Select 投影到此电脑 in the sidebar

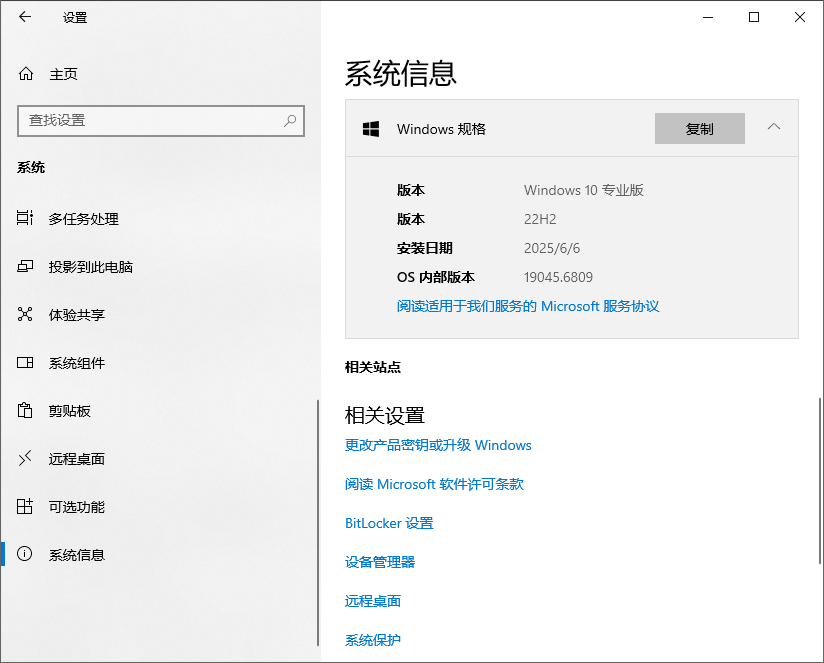point(90,267)
